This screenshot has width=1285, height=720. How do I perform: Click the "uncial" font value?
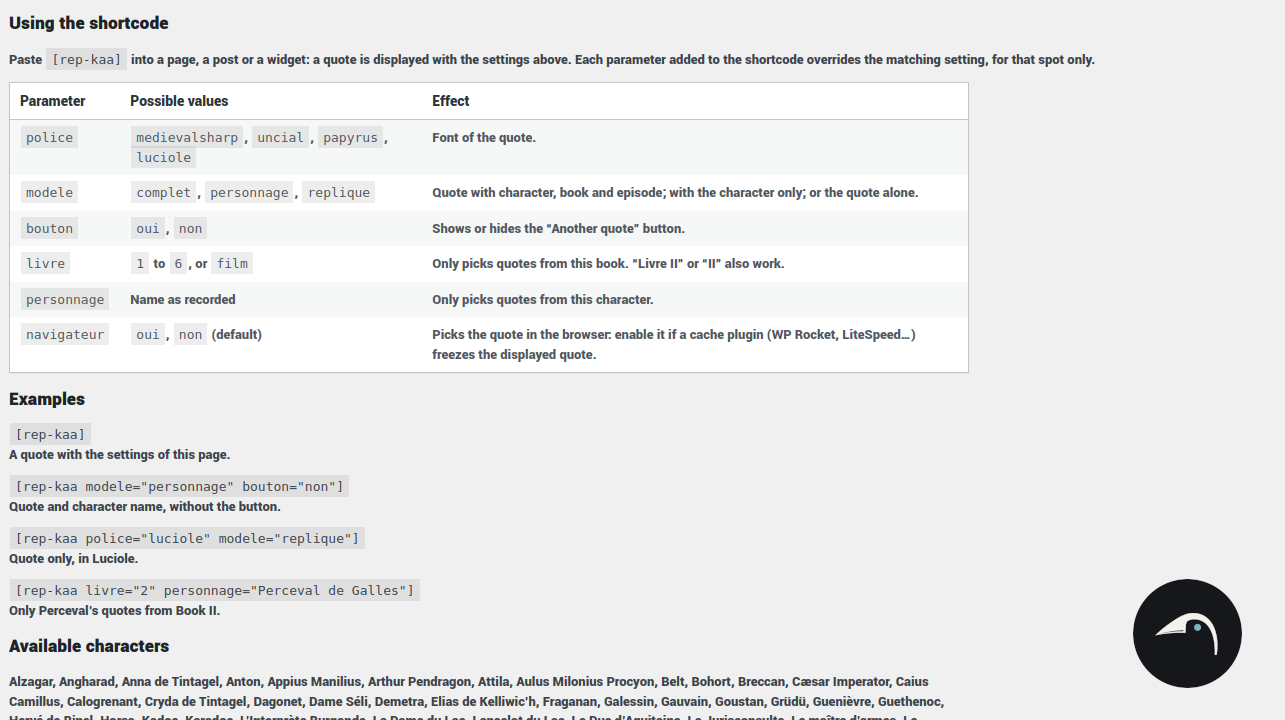(x=280, y=138)
